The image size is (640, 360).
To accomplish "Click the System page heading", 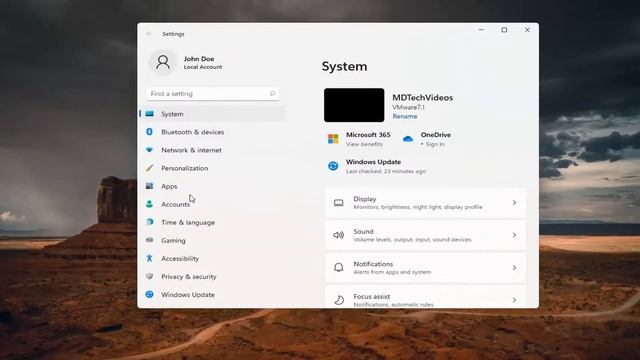I will 344,66.
